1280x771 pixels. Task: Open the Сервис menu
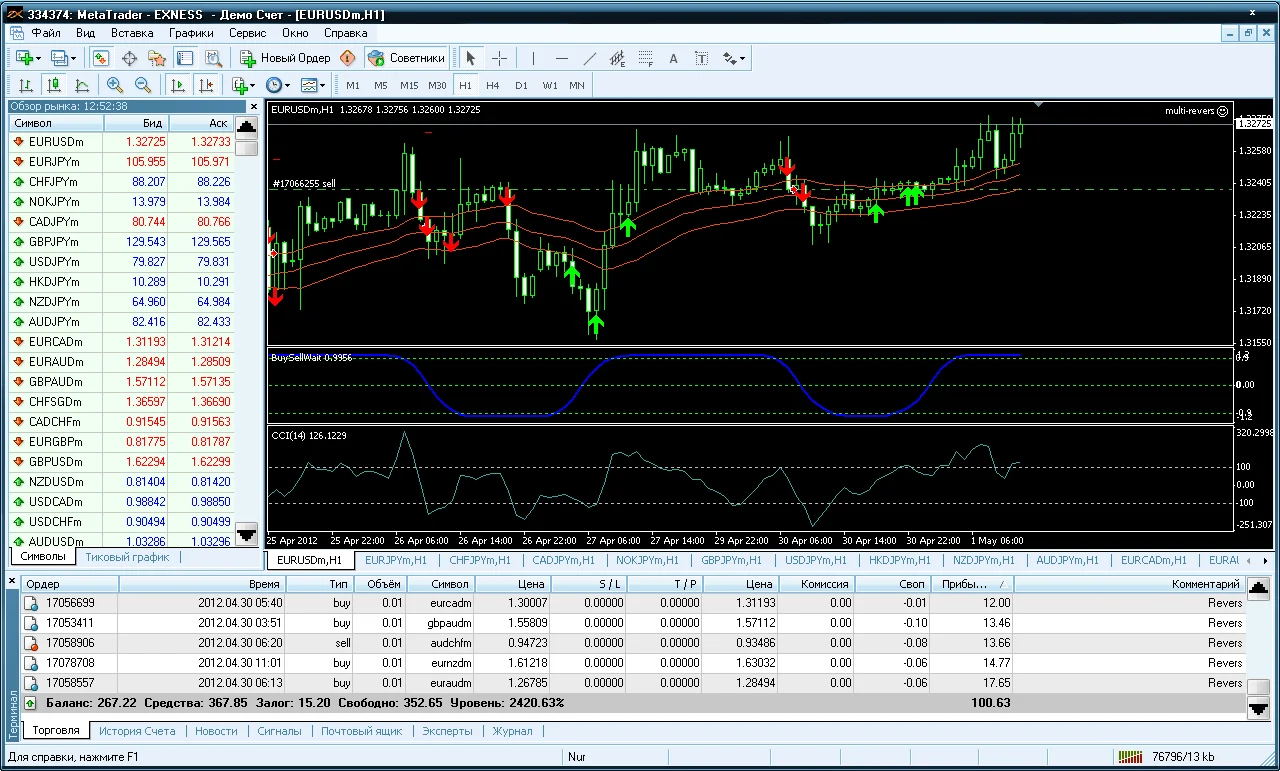(x=247, y=33)
